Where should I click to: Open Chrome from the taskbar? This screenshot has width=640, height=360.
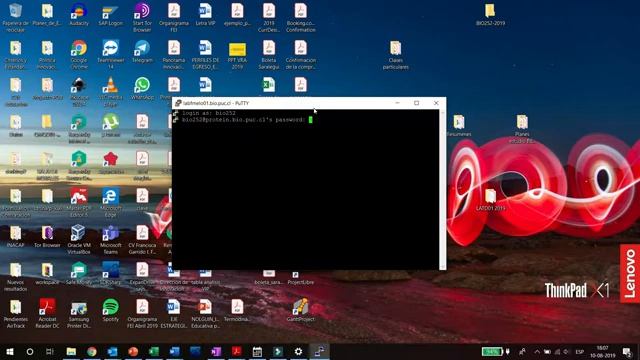(92, 351)
